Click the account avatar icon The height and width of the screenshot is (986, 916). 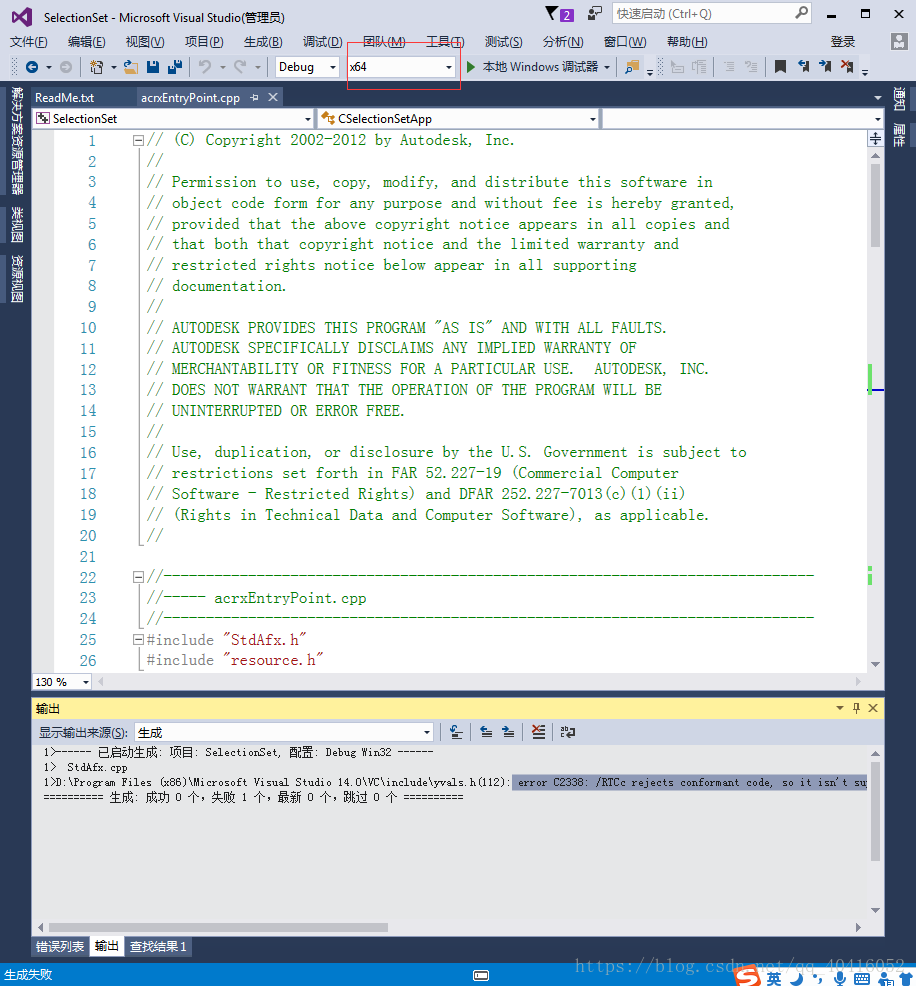click(x=899, y=42)
